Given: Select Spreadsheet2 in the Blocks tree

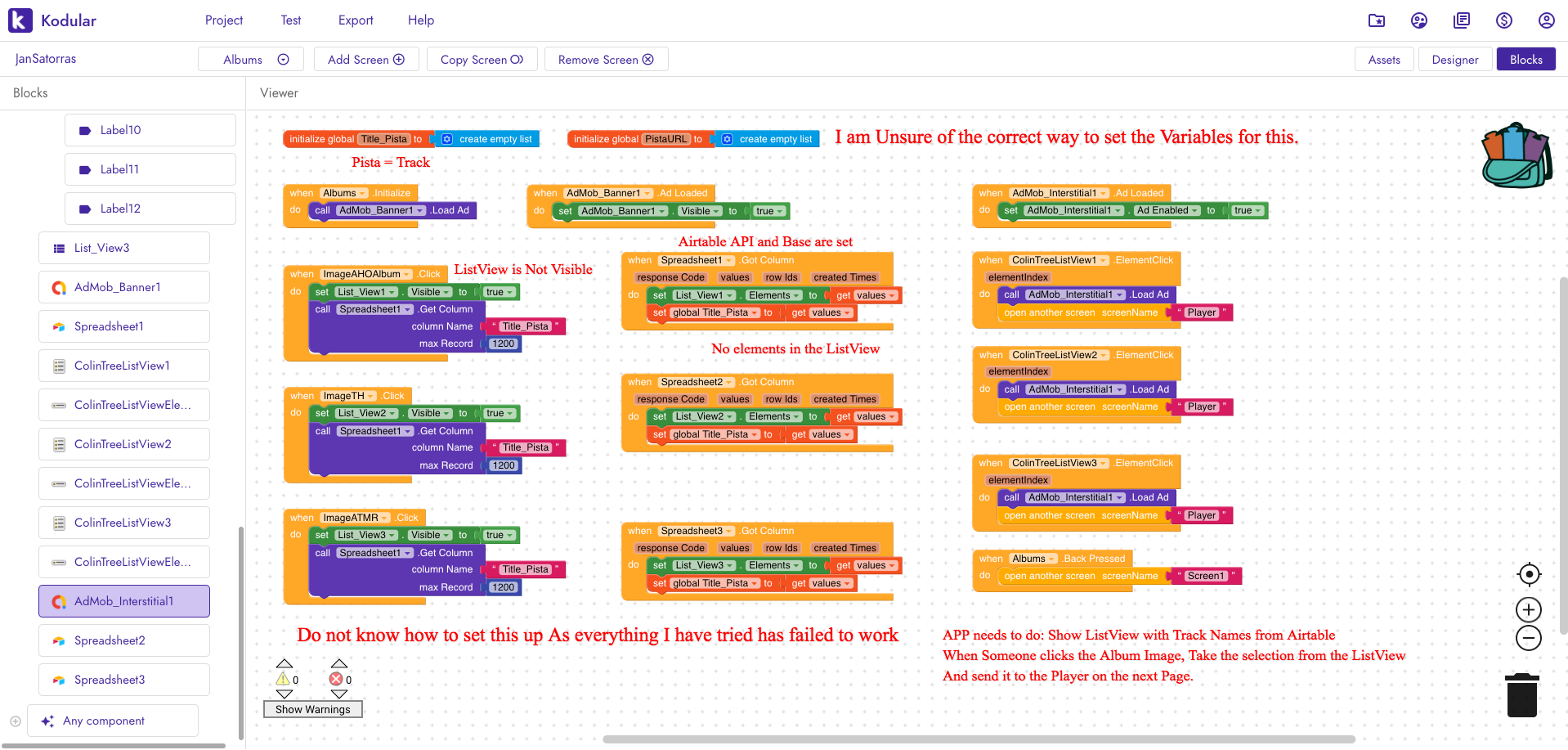Looking at the screenshot, I should (x=110, y=640).
